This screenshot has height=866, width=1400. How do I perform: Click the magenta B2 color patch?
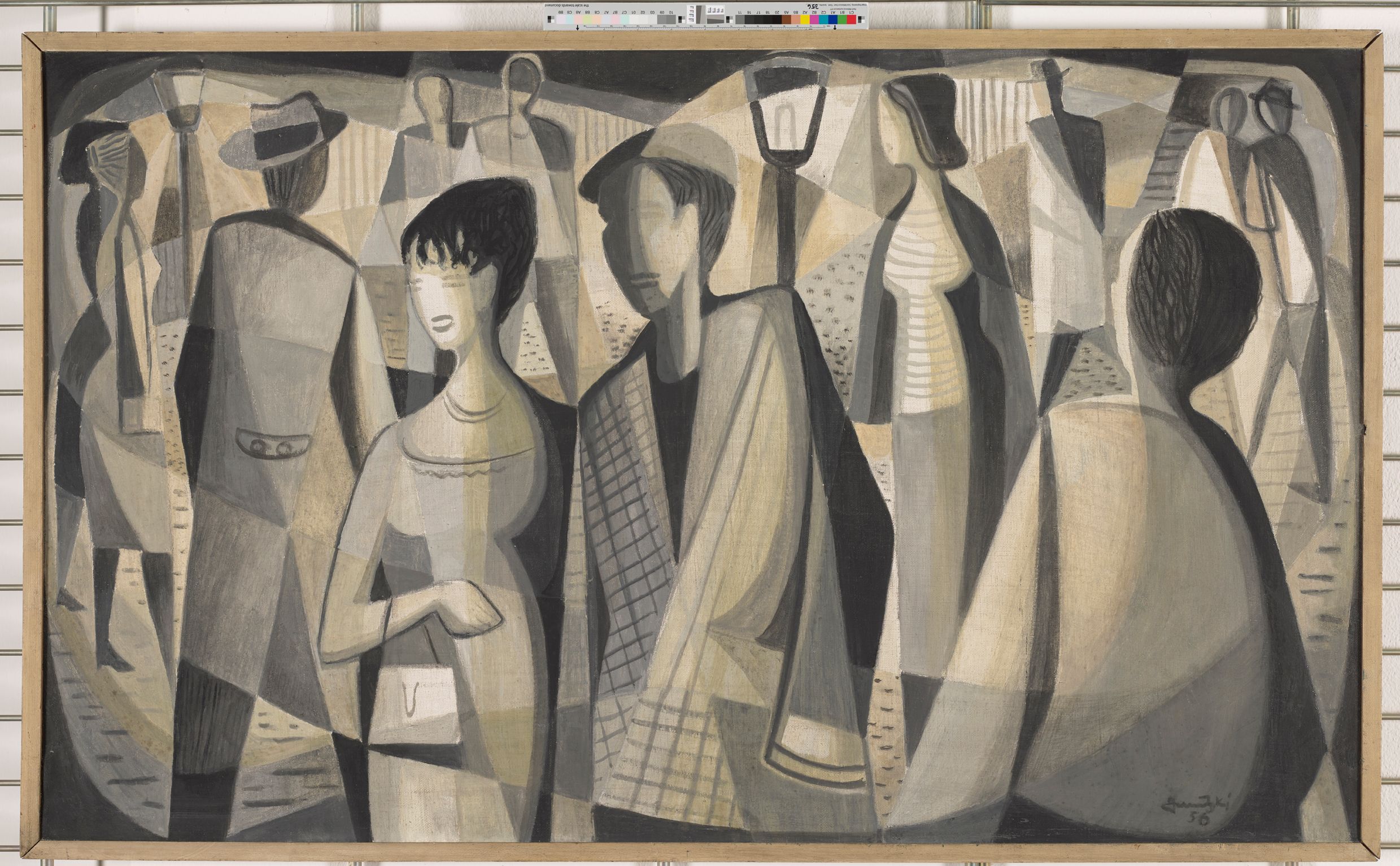814,19
